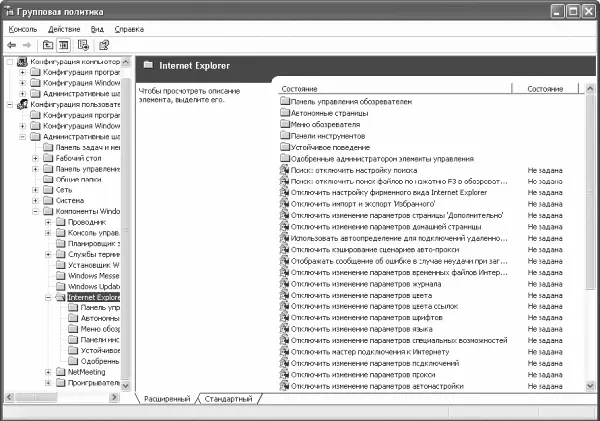Expand the 'Службы терминалов' tree node

48,254
